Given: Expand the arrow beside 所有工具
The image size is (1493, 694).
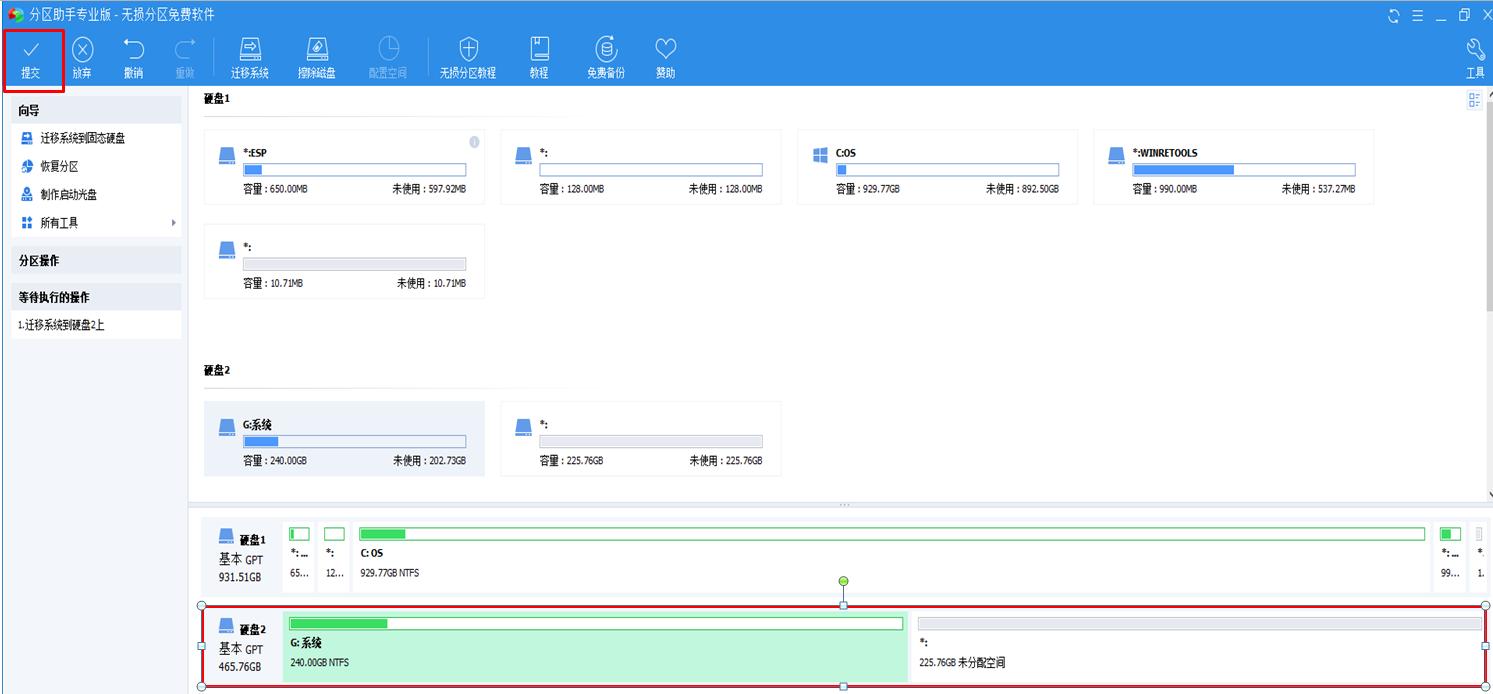Looking at the screenshot, I should (174, 223).
